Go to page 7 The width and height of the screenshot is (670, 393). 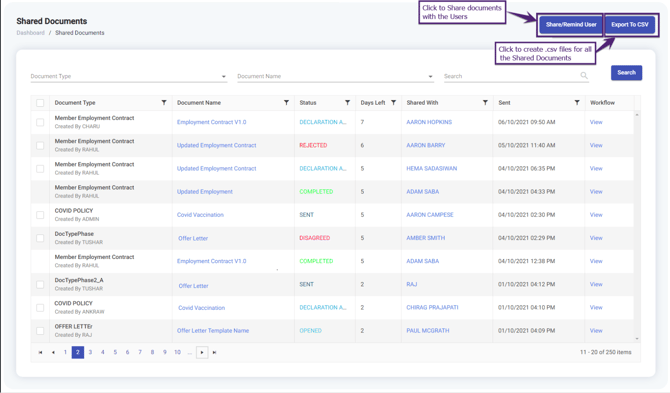(x=140, y=352)
